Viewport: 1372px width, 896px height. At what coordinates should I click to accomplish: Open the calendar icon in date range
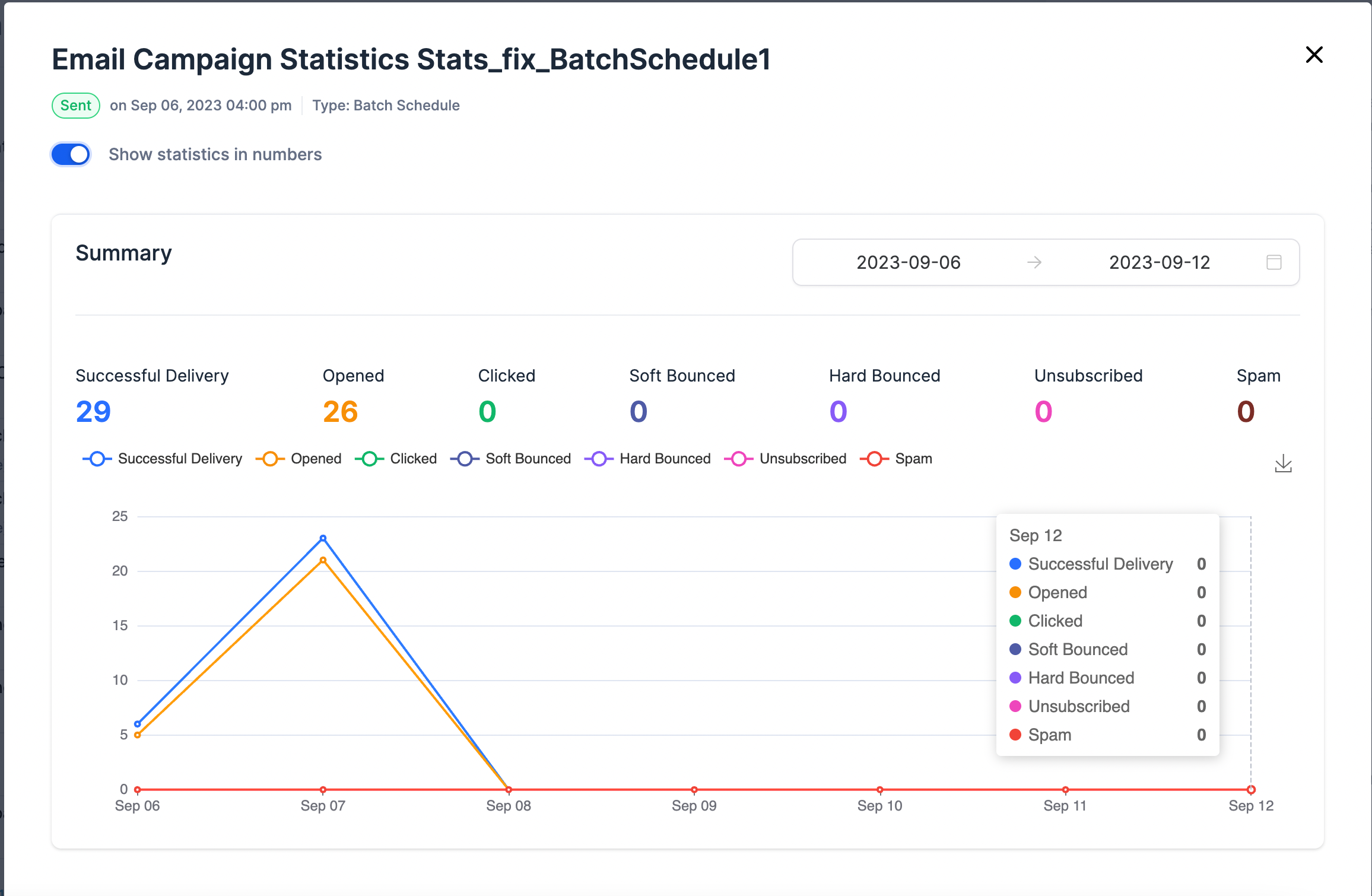[1274, 262]
